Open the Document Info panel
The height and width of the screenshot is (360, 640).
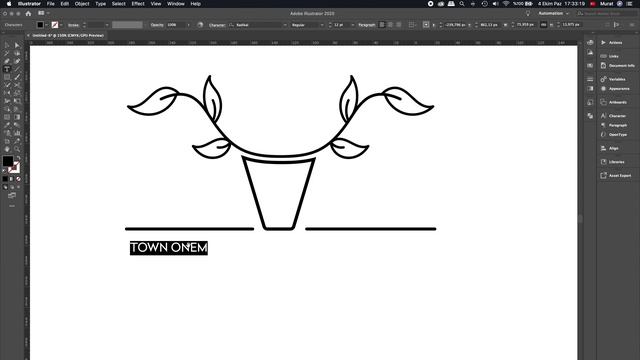[622, 65]
